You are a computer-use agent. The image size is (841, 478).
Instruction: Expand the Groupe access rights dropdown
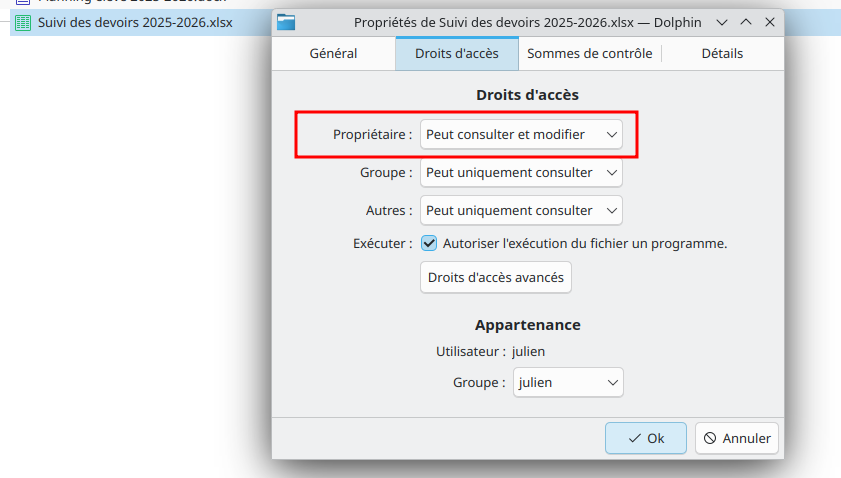pos(521,173)
